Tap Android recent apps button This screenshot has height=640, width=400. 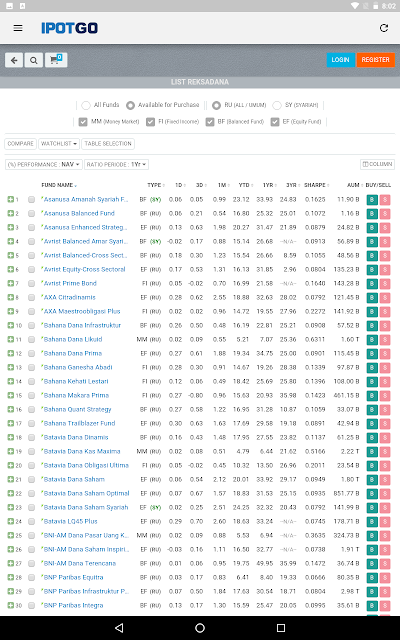point(281,628)
